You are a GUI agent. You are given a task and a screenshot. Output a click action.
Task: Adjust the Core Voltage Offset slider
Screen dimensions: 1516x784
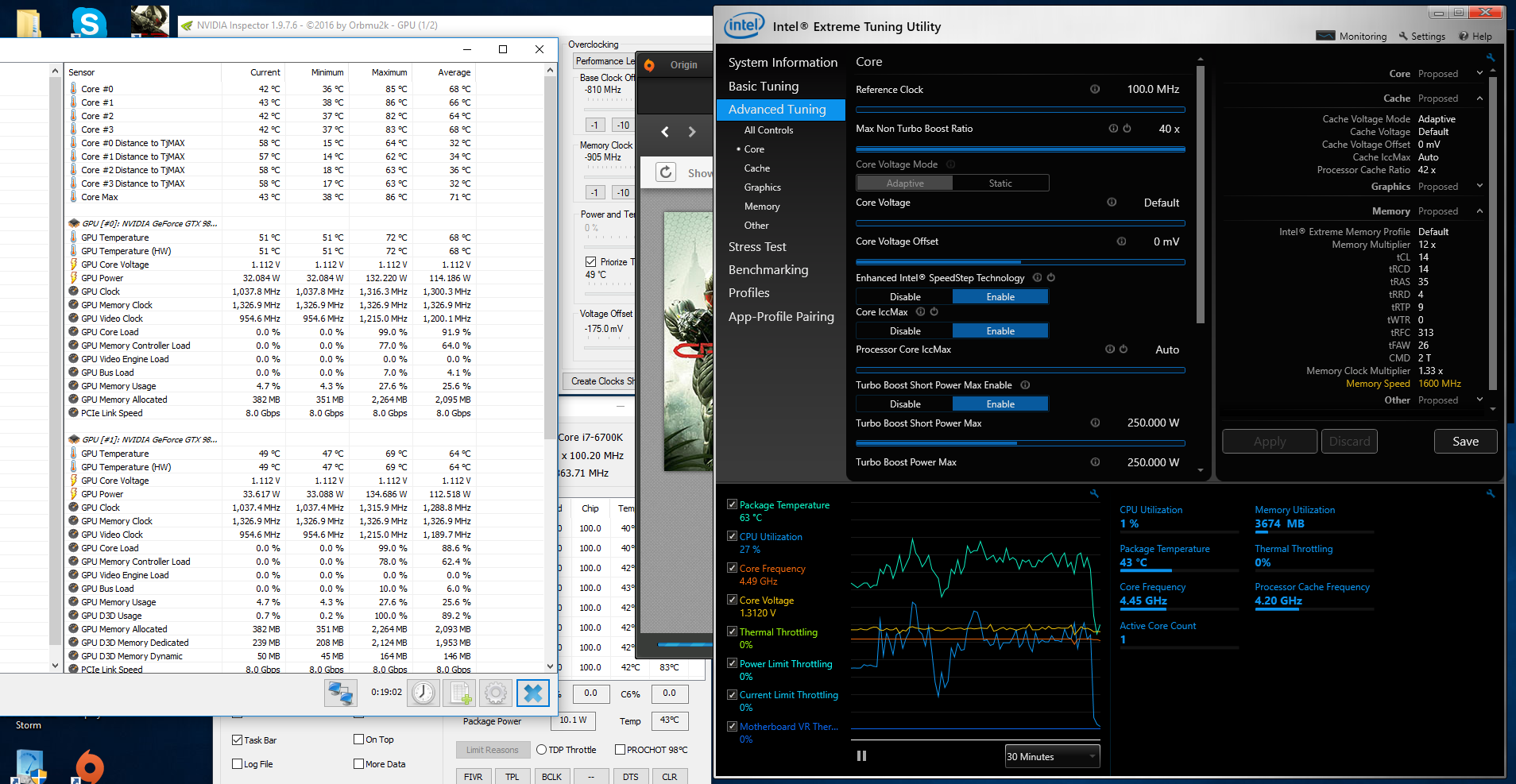tap(1020, 261)
